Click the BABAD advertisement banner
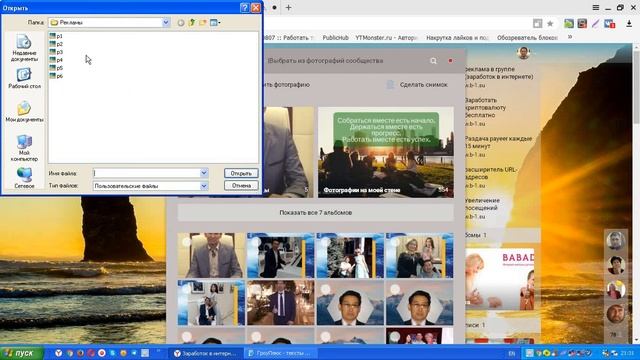Image resolution: width=640 pixels, height=360 pixels. pyautogui.click(x=500, y=279)
